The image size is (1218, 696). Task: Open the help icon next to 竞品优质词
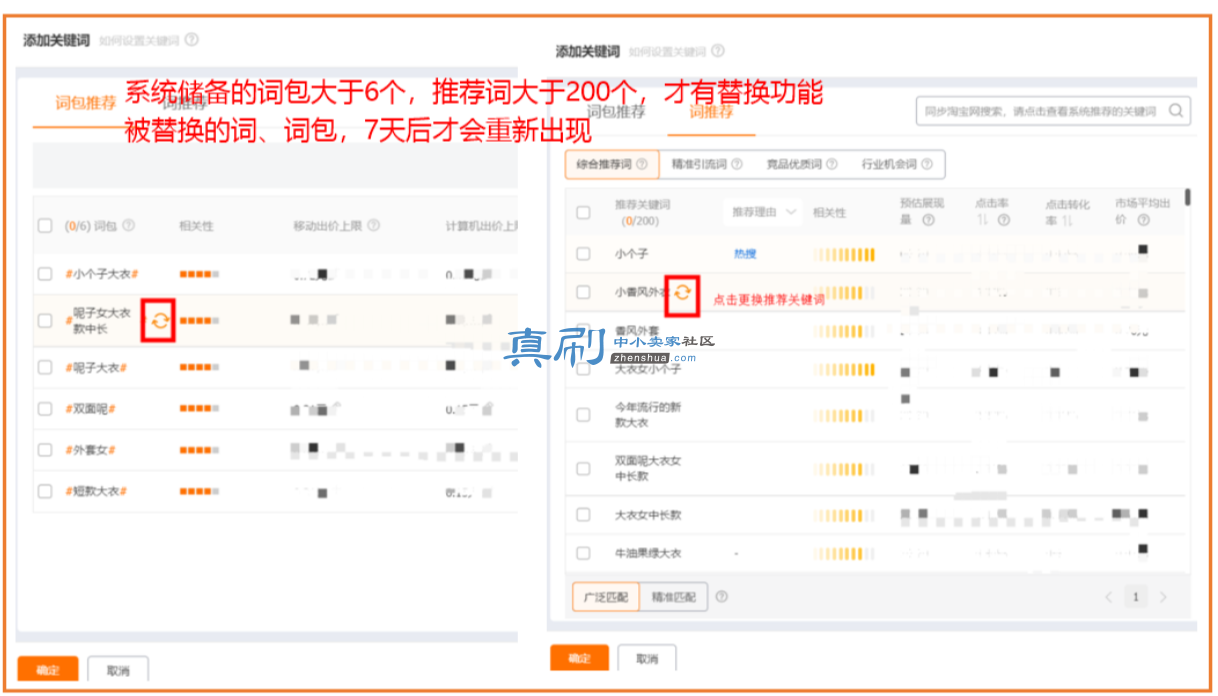tap(831, 164)
